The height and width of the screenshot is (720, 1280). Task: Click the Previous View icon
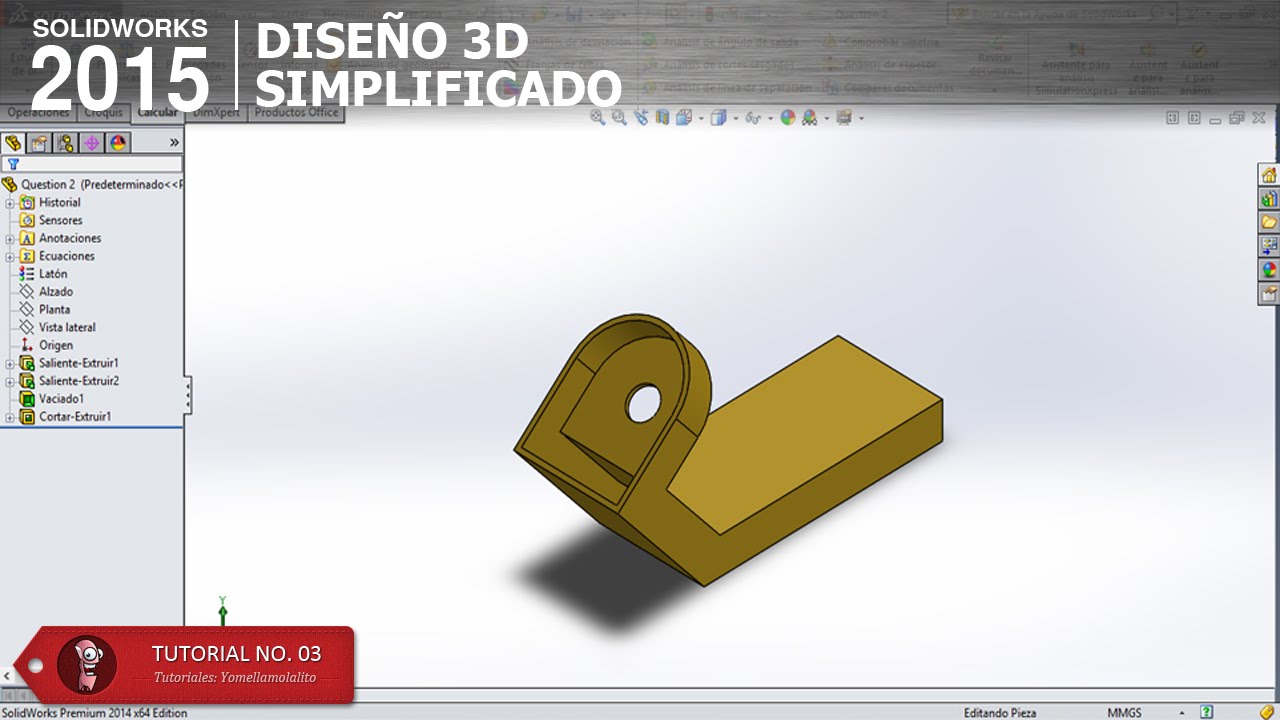[640, 117]
